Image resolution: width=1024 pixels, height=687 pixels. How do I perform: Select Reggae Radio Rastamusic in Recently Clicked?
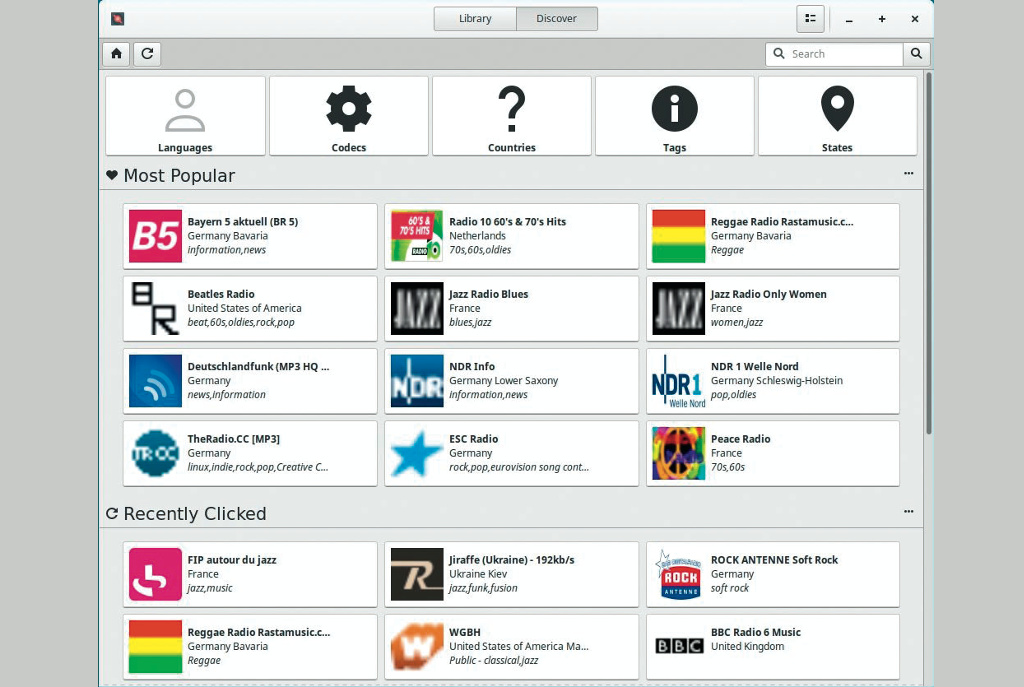tap(259, 633)
